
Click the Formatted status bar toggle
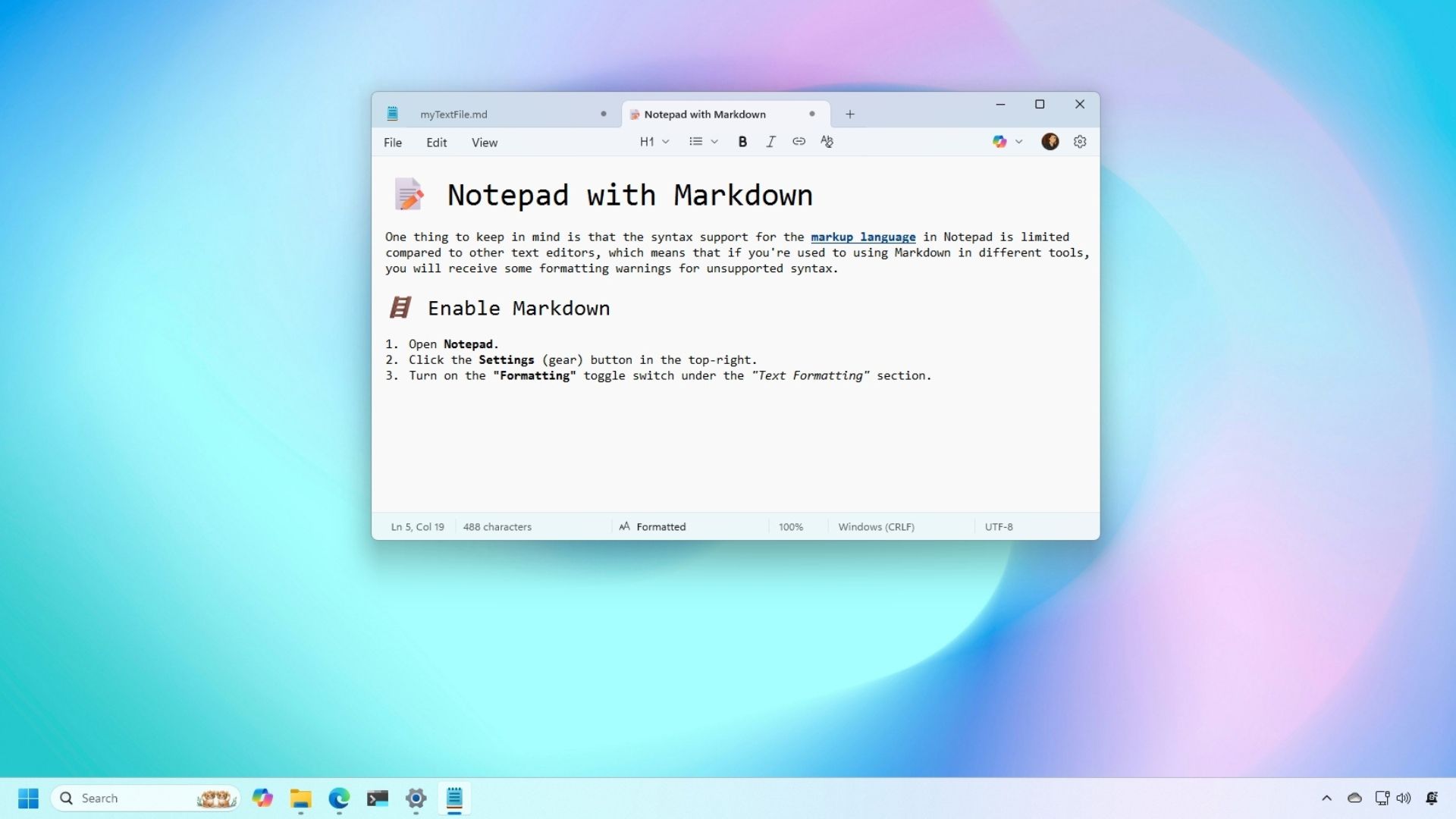tap(652, 526)
